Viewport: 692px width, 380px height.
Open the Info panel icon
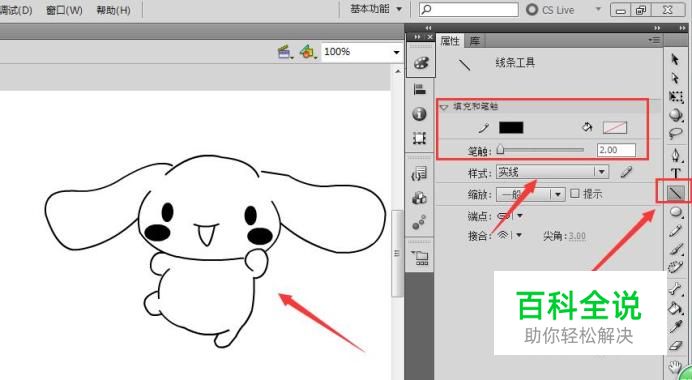pyautogui.click(x=419, y=114)
